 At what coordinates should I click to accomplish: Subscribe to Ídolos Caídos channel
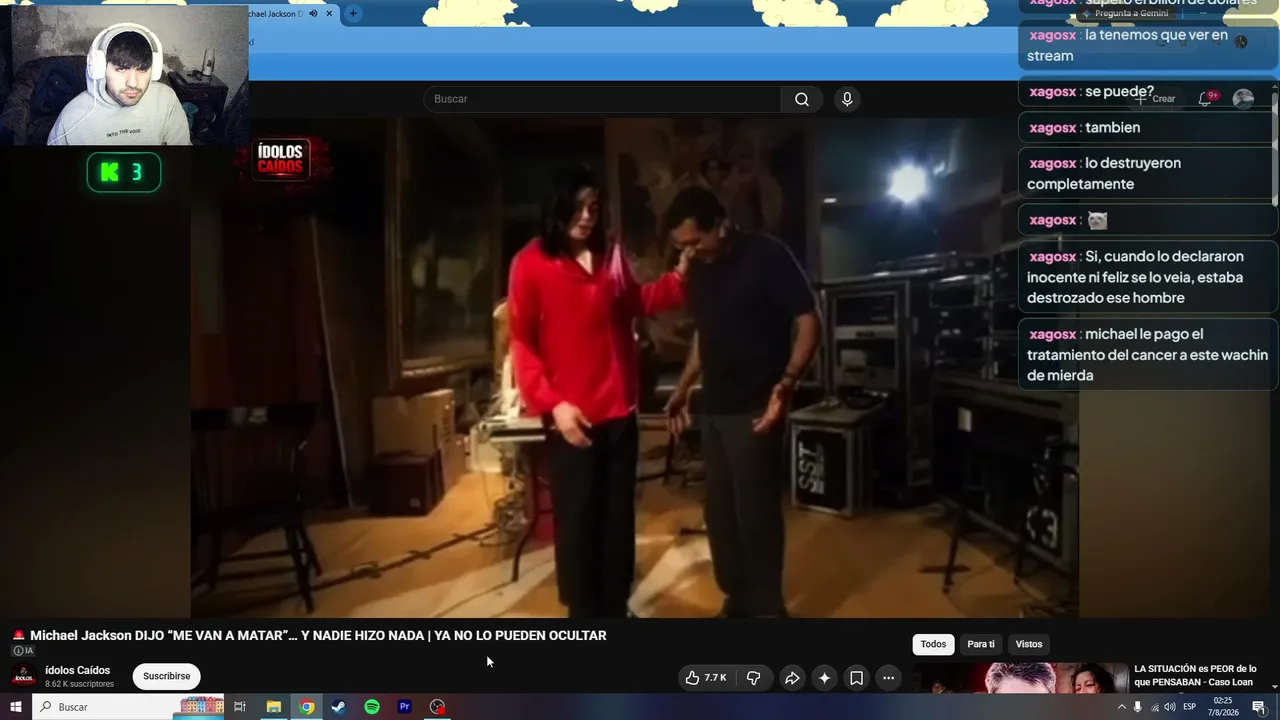click(x=166, y=676)
